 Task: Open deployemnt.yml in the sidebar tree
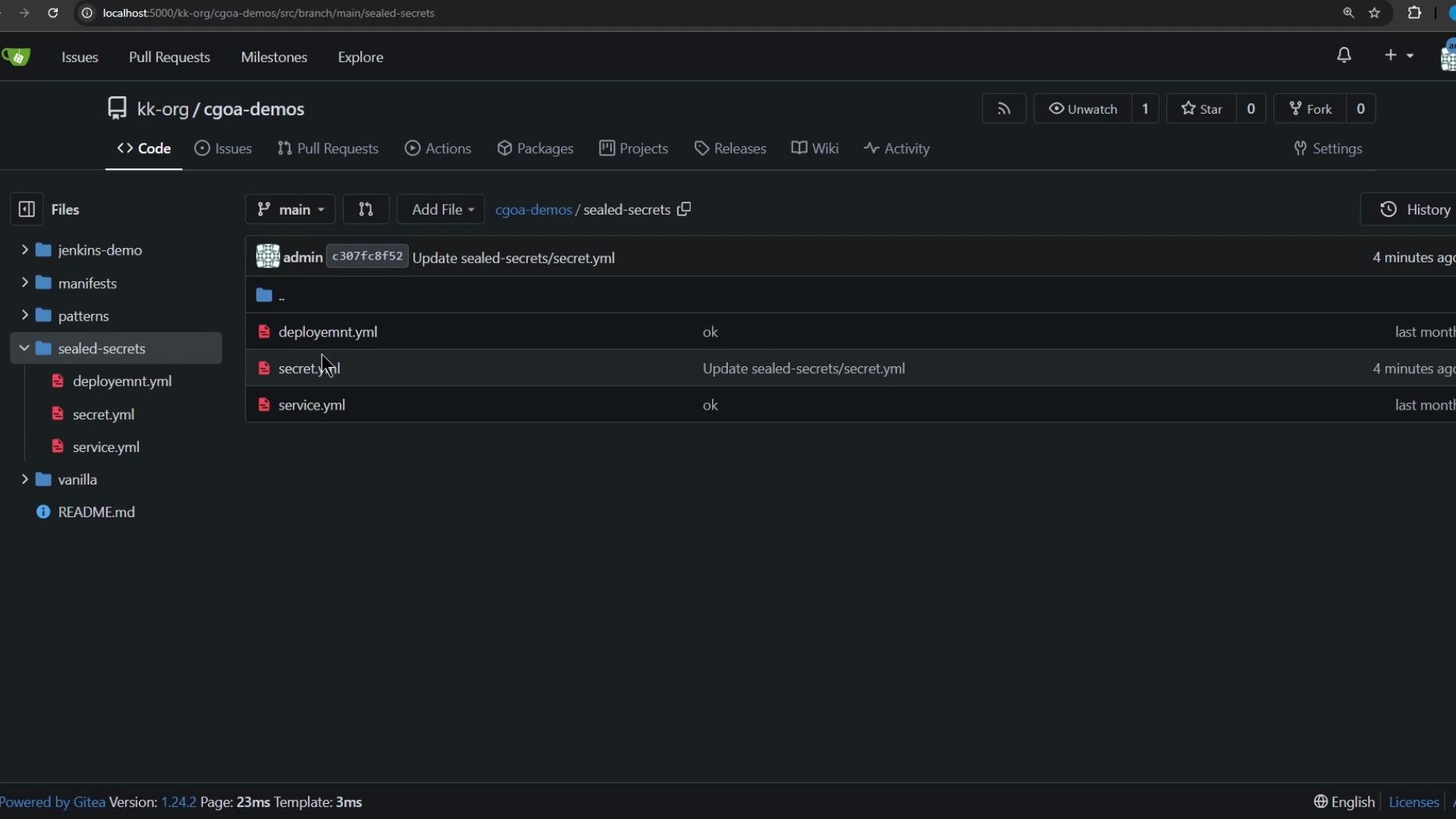tap(122, 381)
